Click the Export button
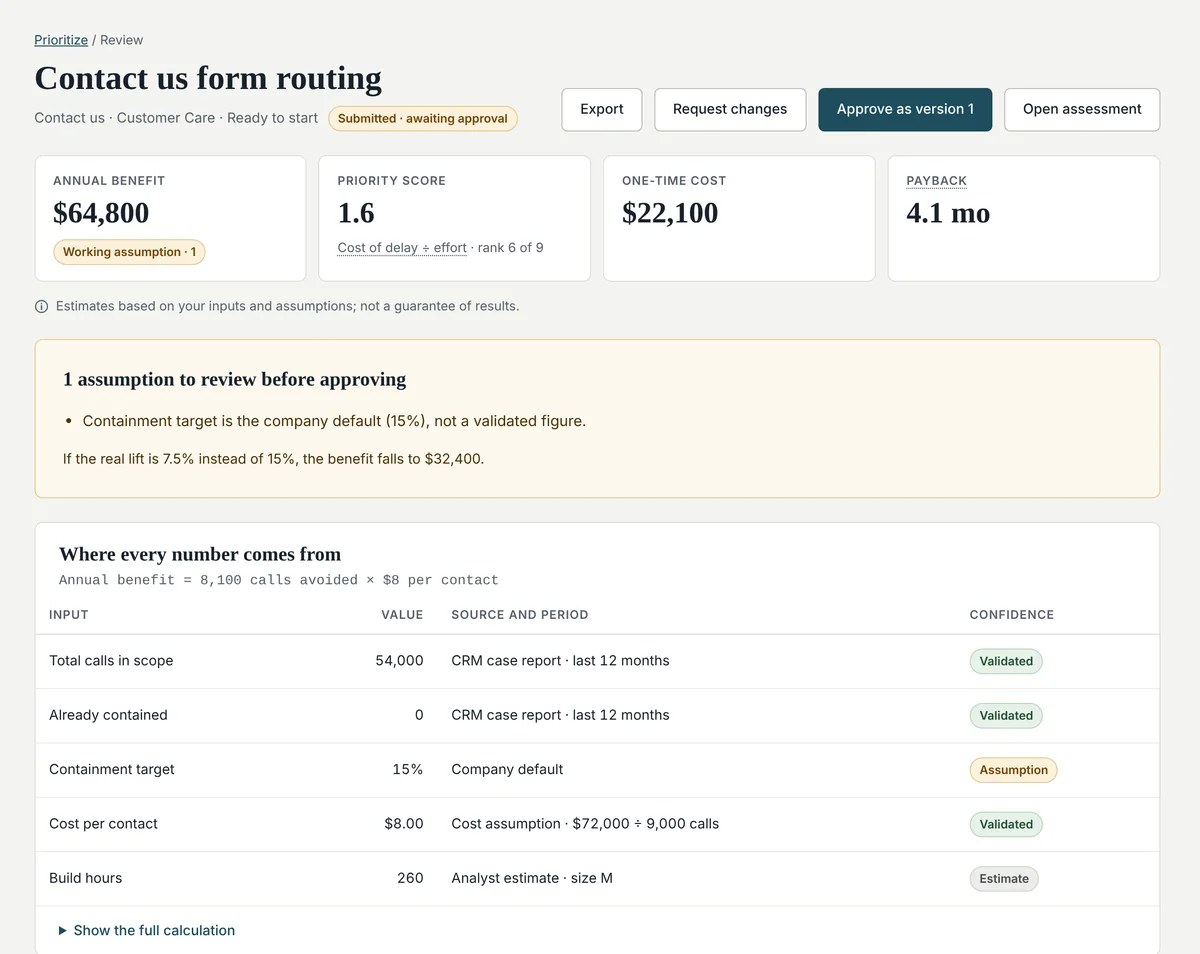Screen dimensions: 1200x954 click(602, 109)
